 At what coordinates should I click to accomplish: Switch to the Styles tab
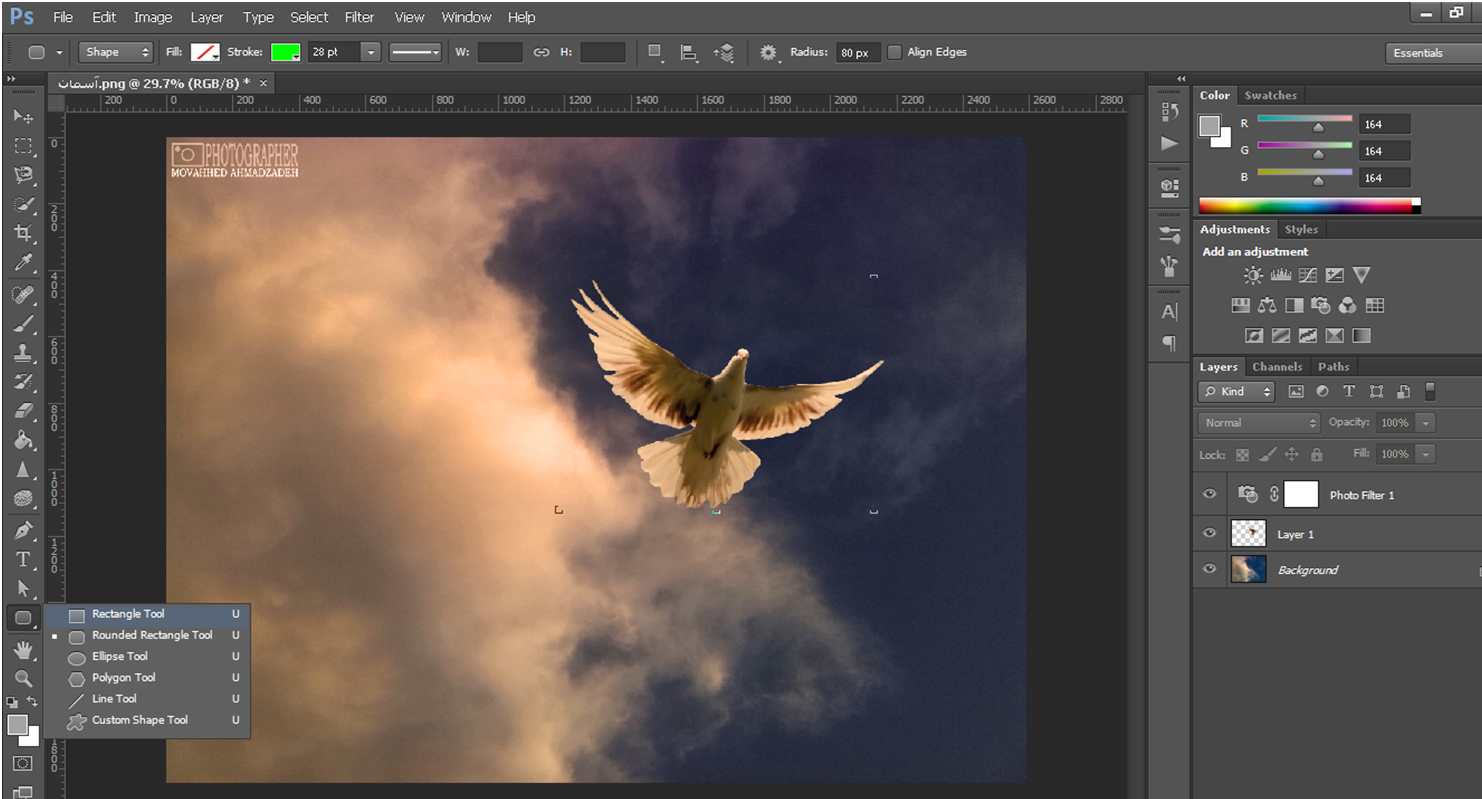[1301, 229]
